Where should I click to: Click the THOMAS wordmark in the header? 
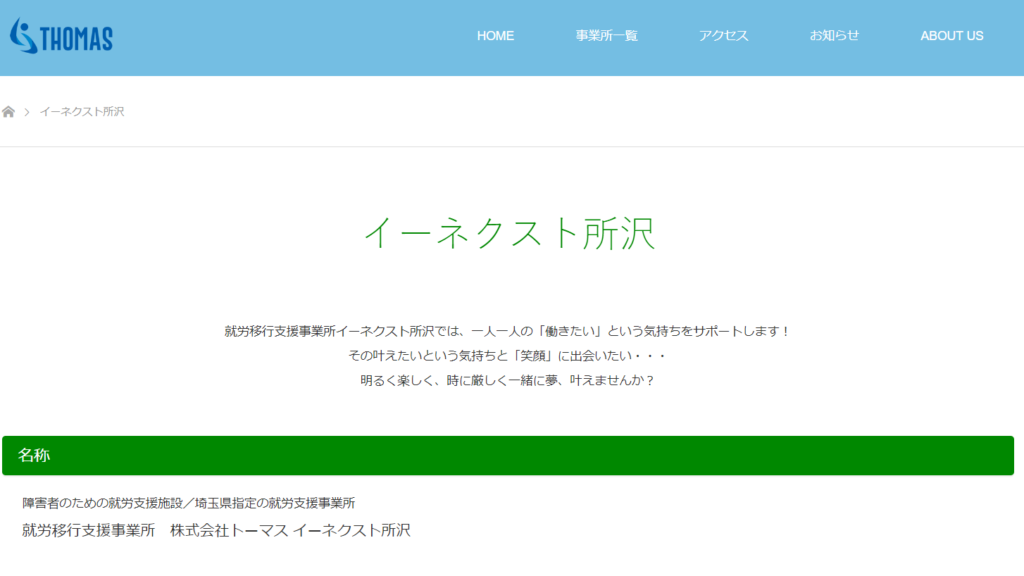point(76,39)
